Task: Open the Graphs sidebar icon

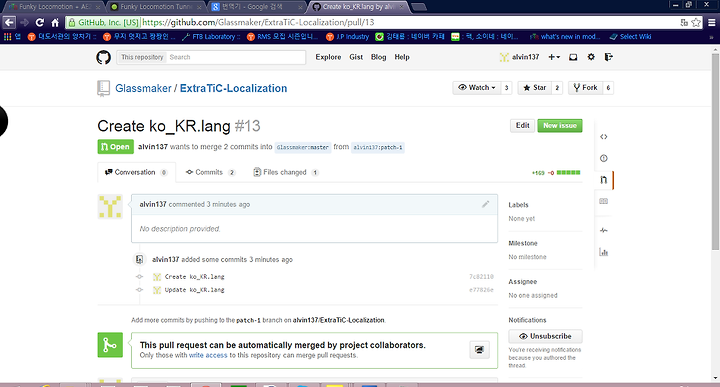Action: pos(604,252)
